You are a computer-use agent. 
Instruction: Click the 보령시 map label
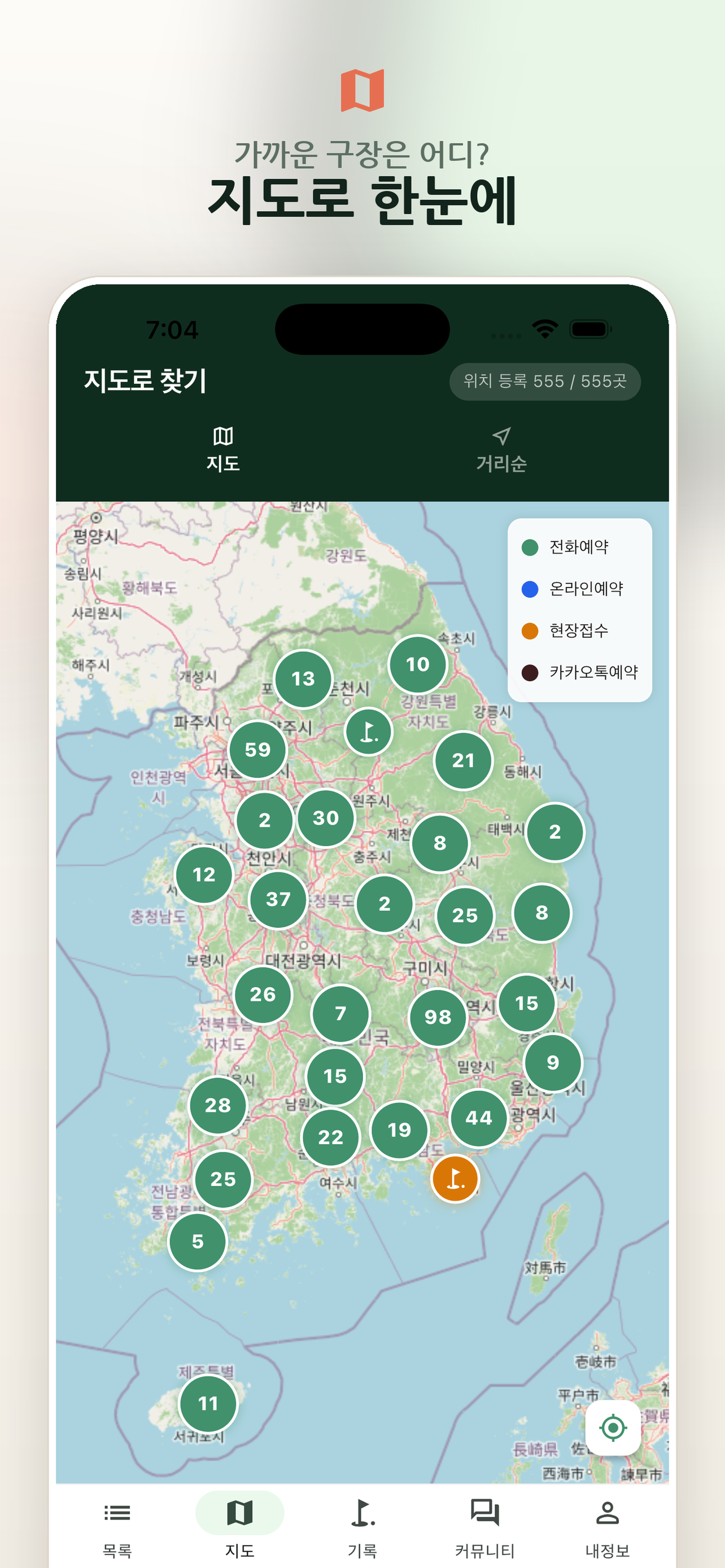point(205,960)
